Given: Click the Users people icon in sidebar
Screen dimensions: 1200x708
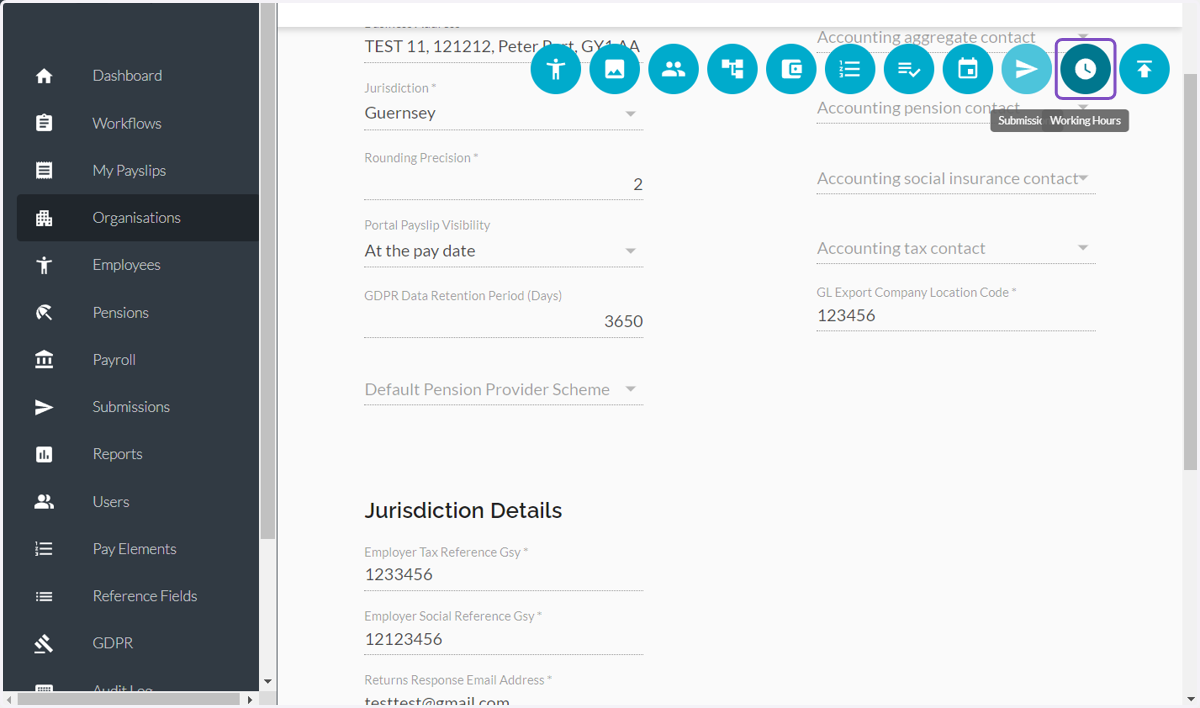Looking at the screenshot, I should pos(44,501).
